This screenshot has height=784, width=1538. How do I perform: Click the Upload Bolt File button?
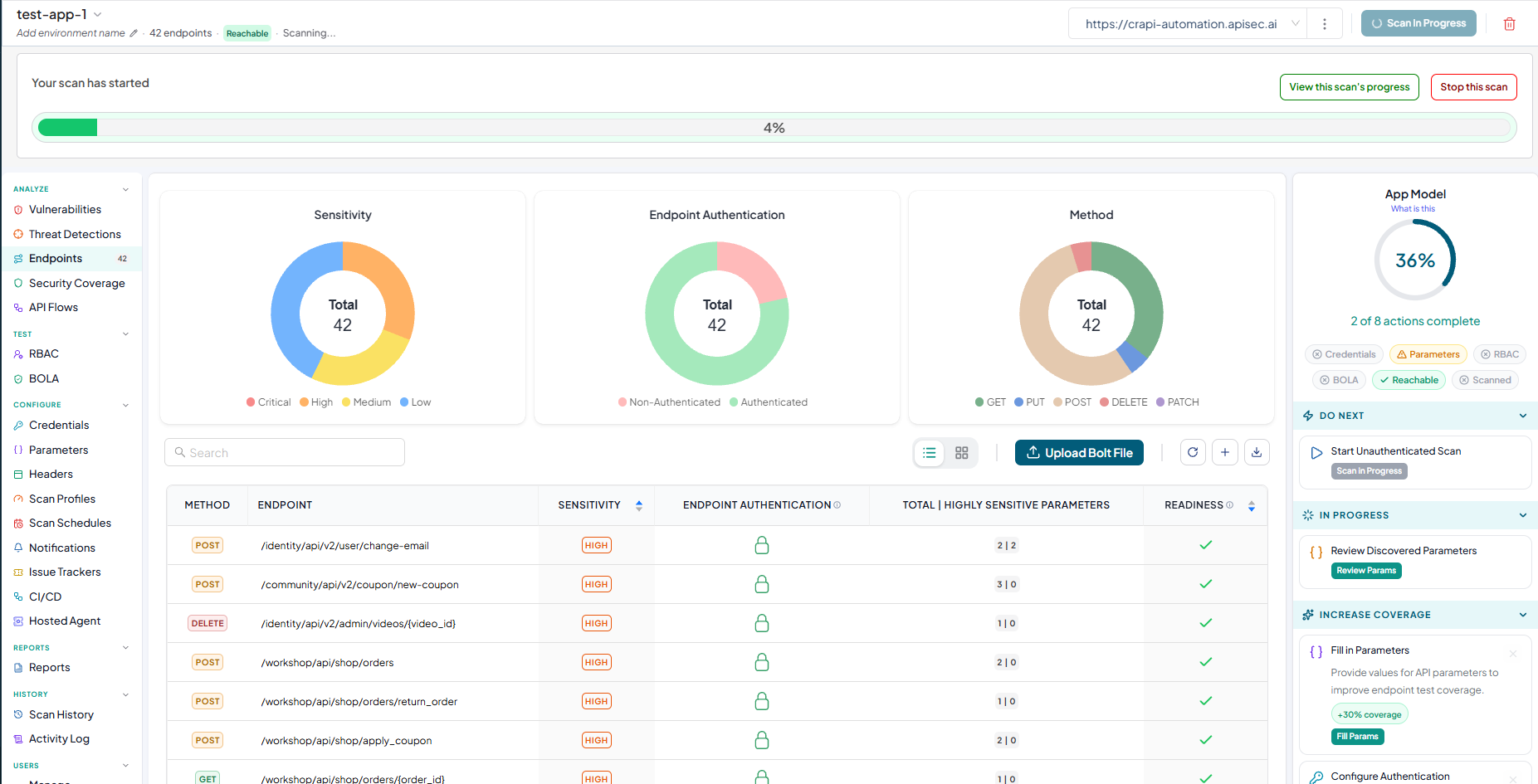pos(1079,453)
